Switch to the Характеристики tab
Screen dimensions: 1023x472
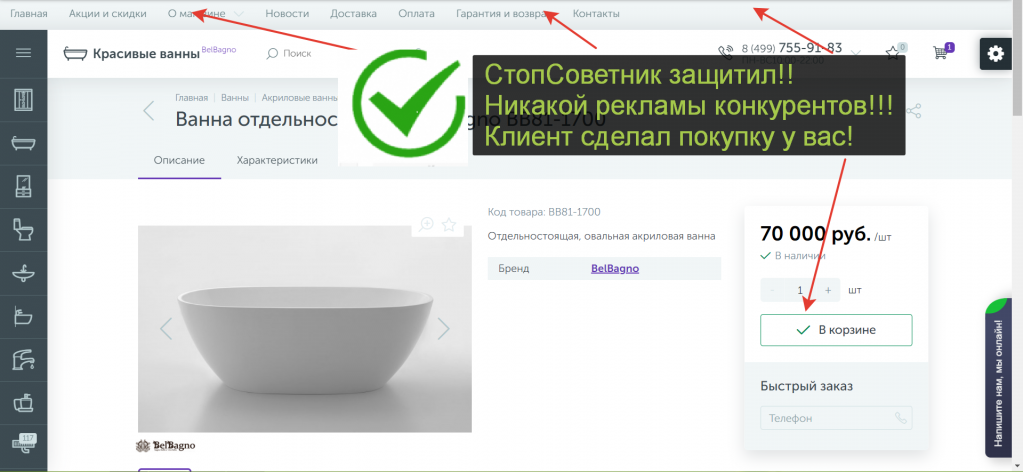(277, 160)
